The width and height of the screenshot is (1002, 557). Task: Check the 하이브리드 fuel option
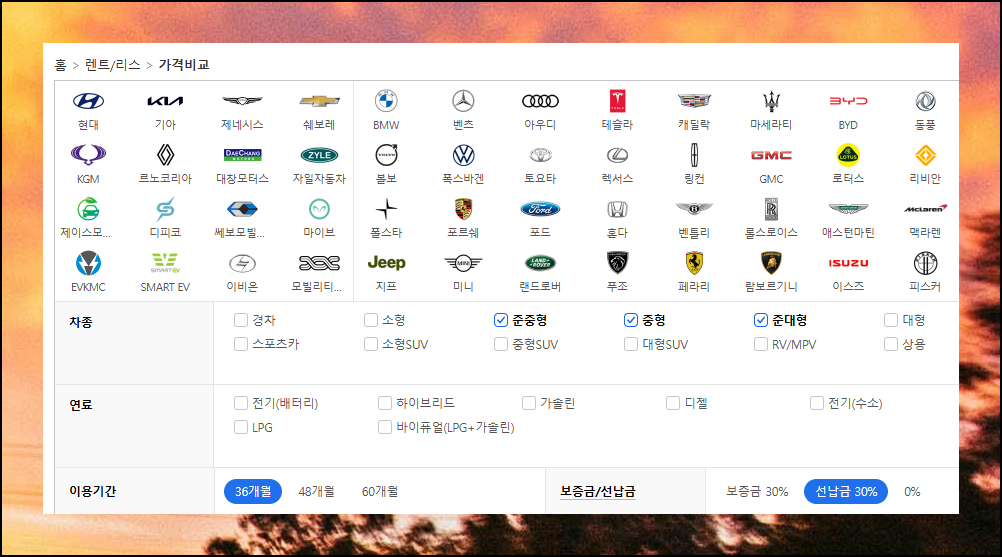[385, 403]
